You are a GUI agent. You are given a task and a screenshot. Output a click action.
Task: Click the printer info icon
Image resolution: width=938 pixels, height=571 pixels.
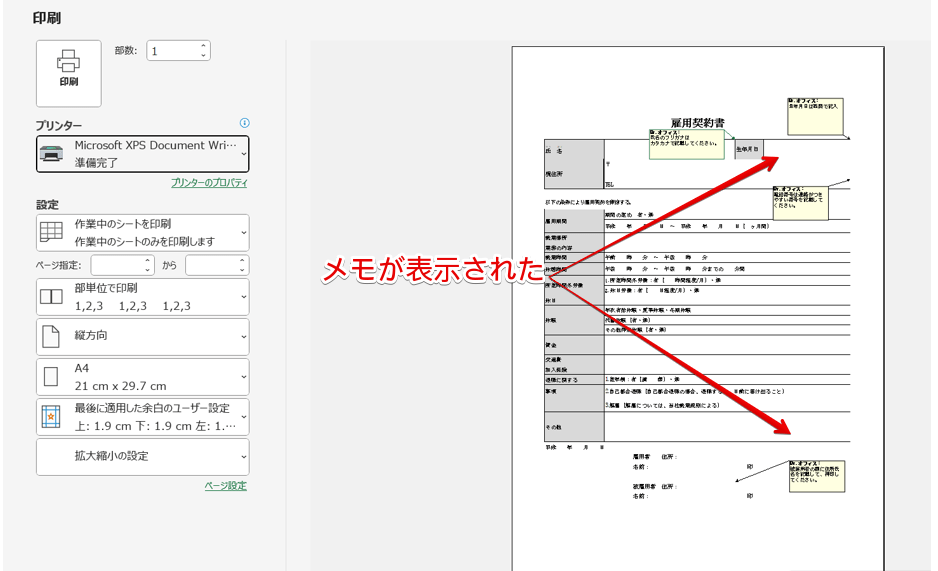pos(244,123)
